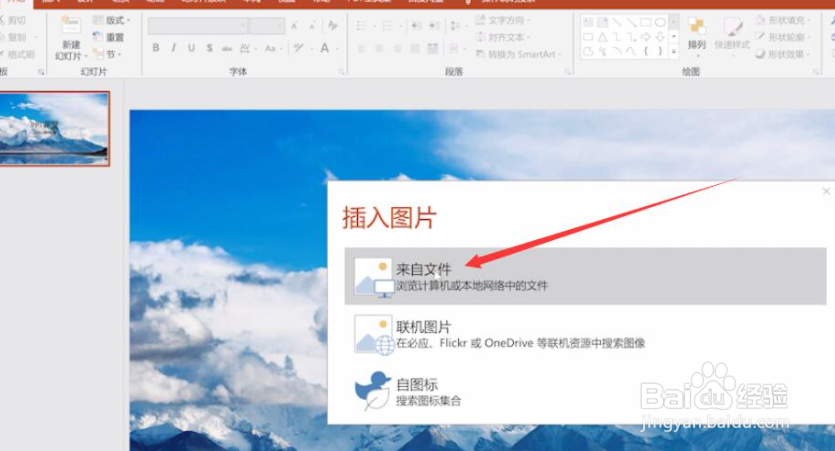The height and width of the screenshot is (451, 835).
Task: Toggle Underline formatting
Action: coord(191,48)
